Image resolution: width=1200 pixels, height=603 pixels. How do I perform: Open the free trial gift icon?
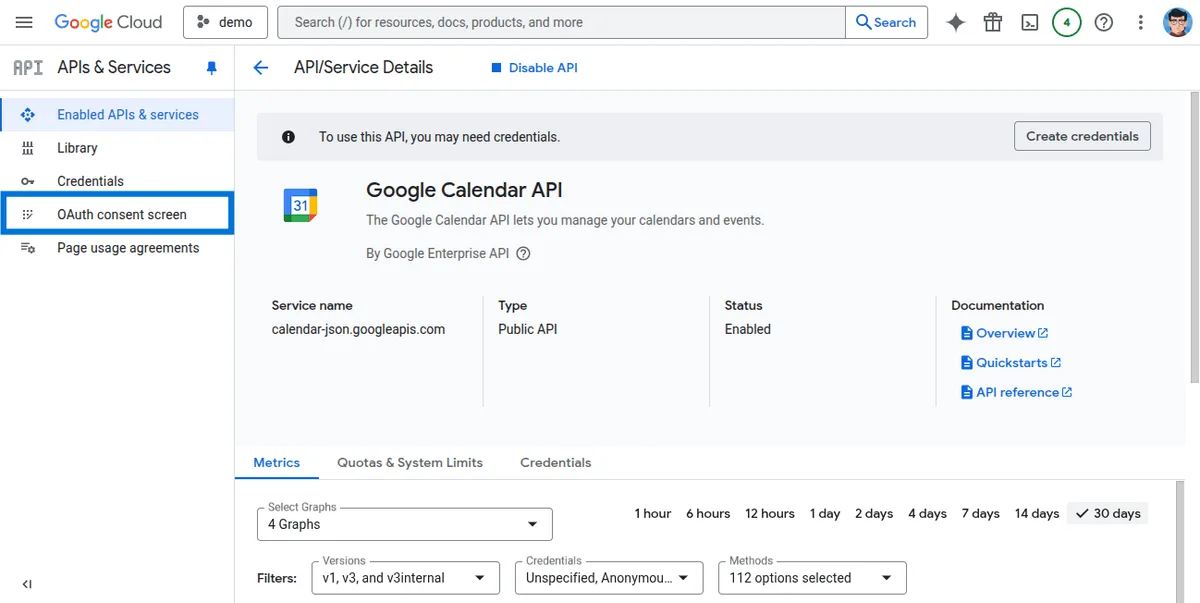992,22
